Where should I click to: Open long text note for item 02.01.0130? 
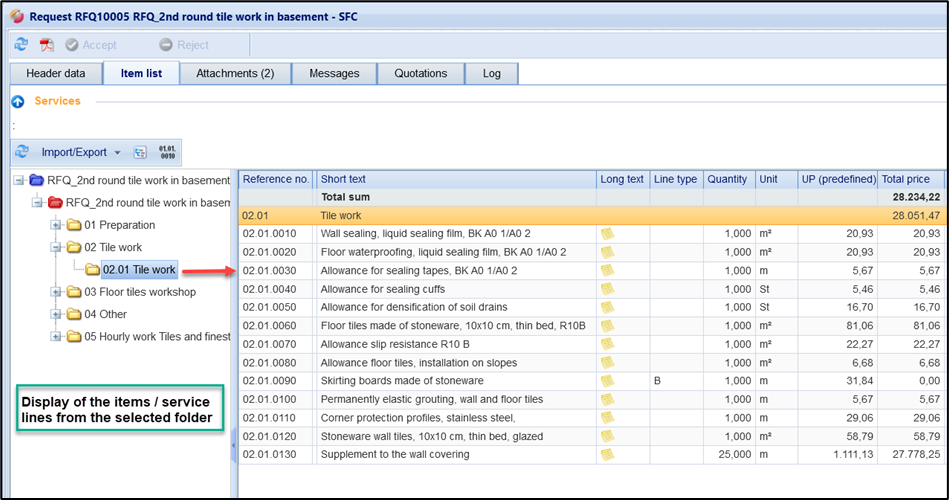[607, 455]
